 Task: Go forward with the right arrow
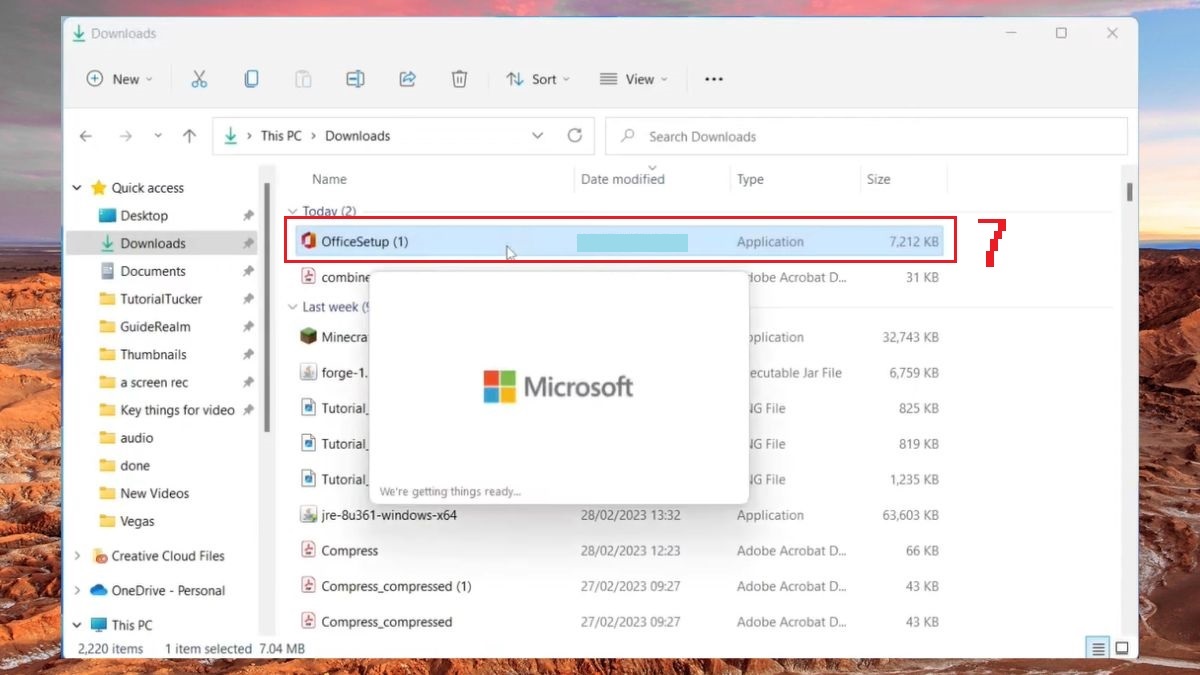pos(125,136)
